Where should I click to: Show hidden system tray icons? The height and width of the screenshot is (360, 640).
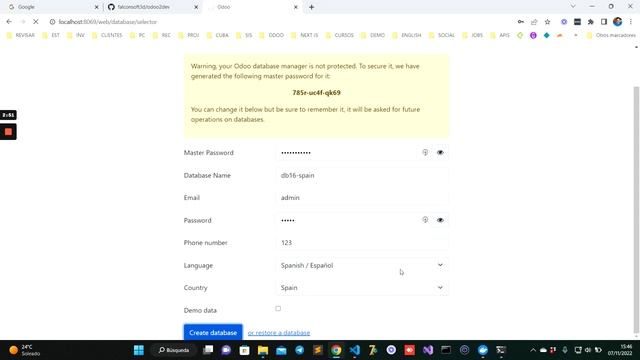pos(533,350)
